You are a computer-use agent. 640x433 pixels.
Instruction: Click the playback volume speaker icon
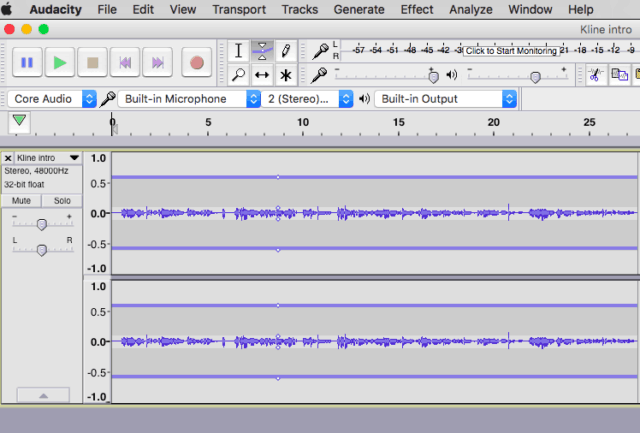(451, 75)
